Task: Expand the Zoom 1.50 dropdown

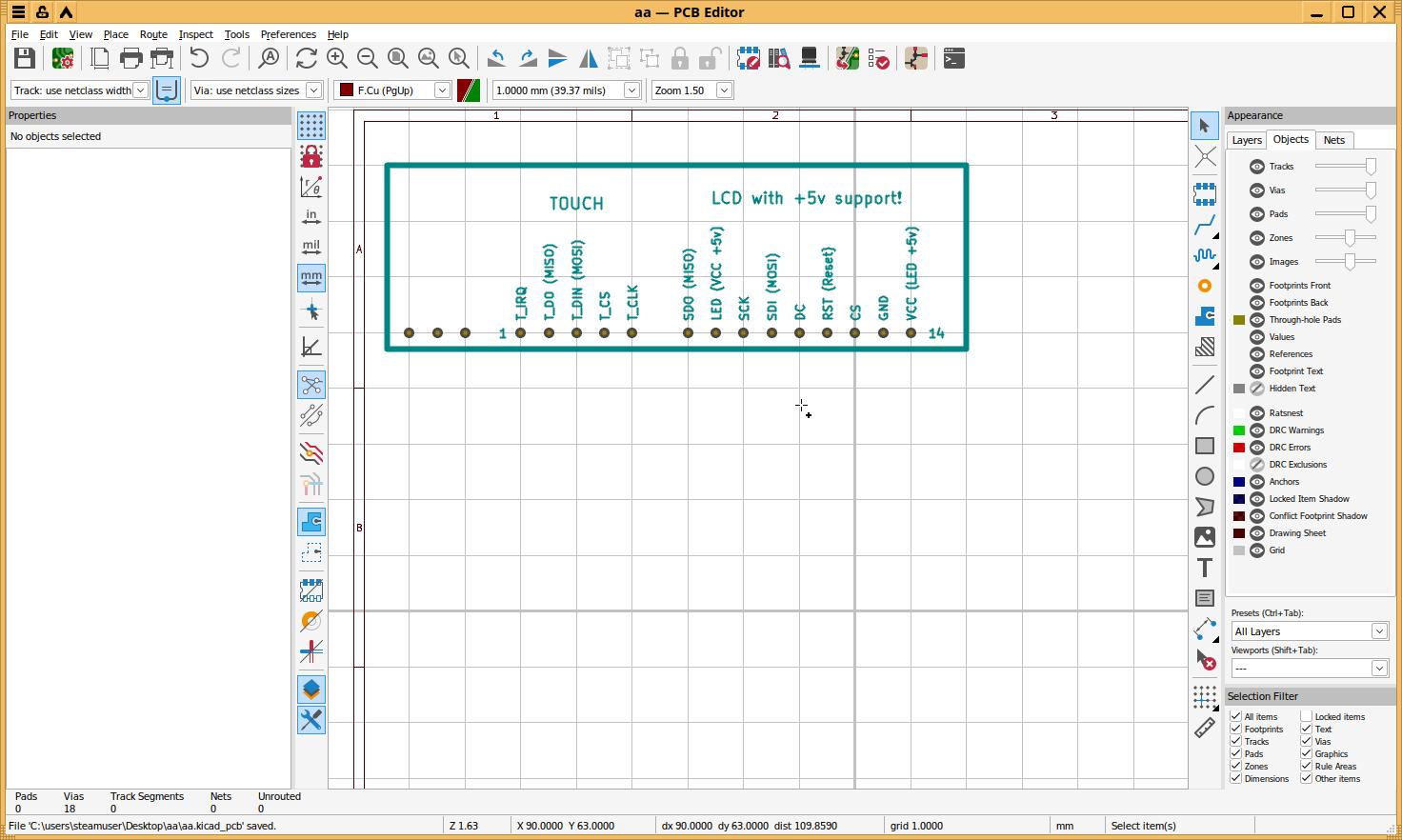Action: pos(724,90)
